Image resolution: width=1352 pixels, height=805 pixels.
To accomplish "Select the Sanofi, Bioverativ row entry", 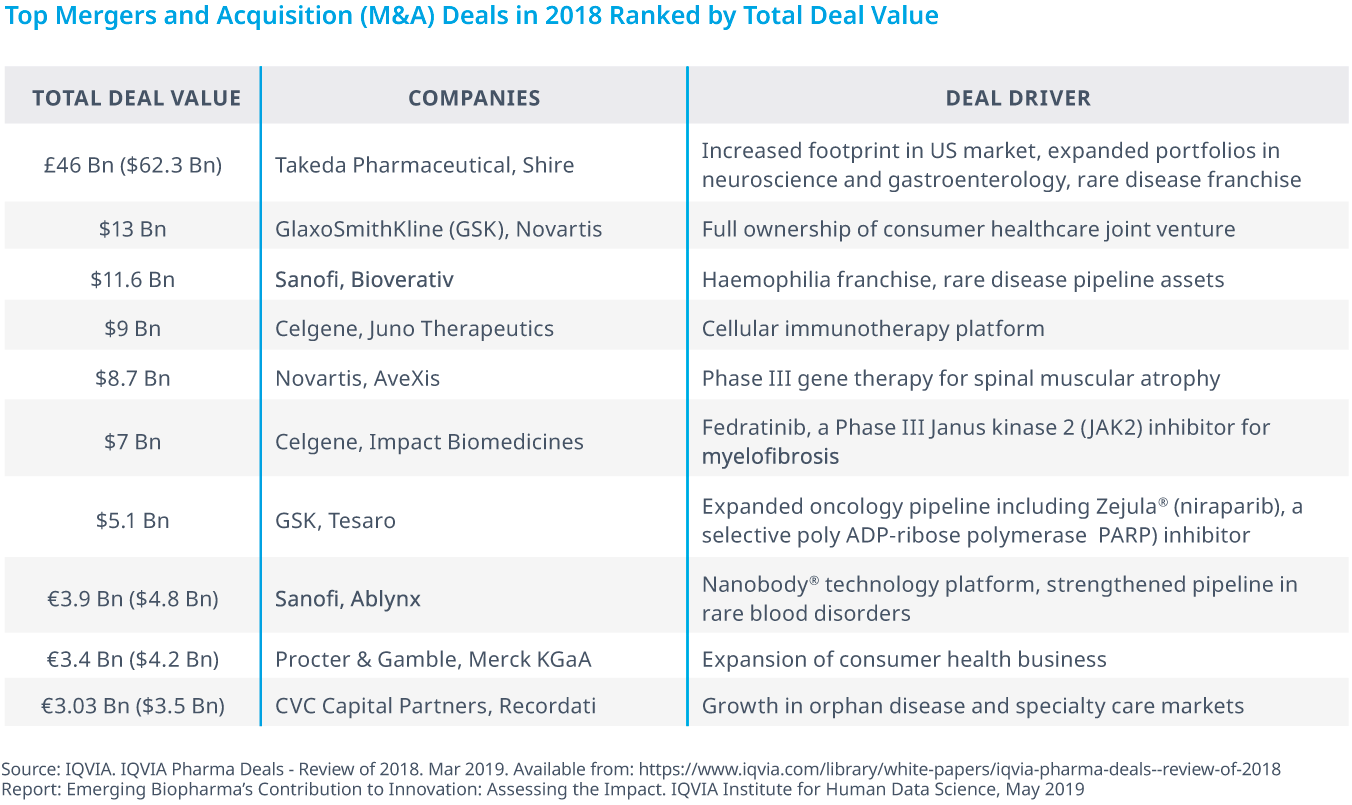I will click(x=364, y=280).
